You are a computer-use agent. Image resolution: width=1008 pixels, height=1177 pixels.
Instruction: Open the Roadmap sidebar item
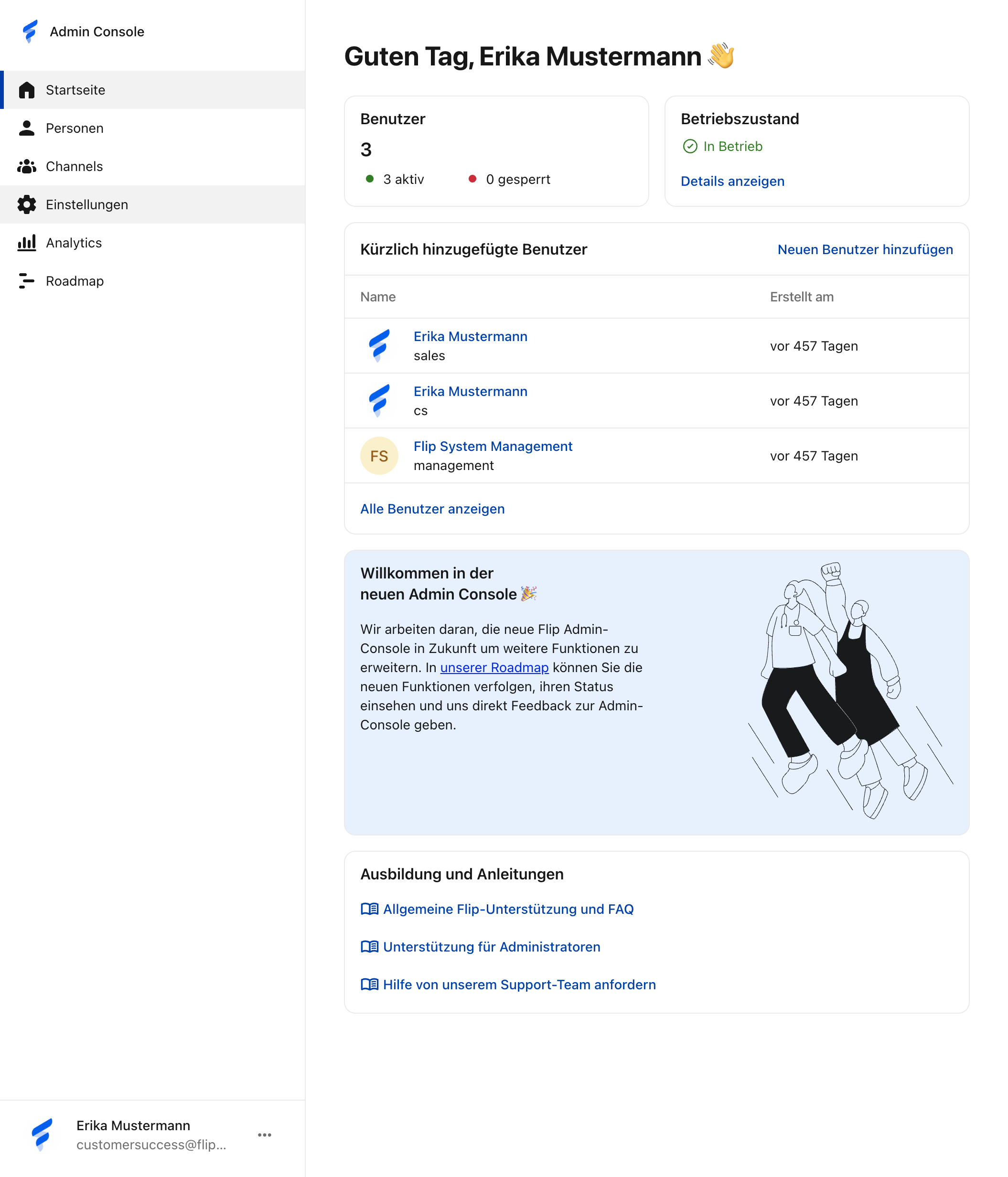152,280
